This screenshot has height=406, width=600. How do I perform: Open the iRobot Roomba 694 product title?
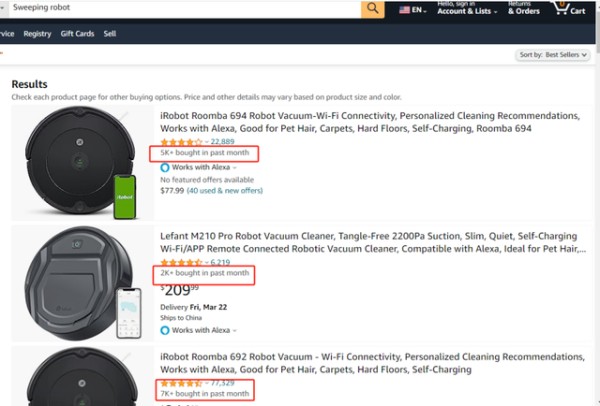point(370,122)
